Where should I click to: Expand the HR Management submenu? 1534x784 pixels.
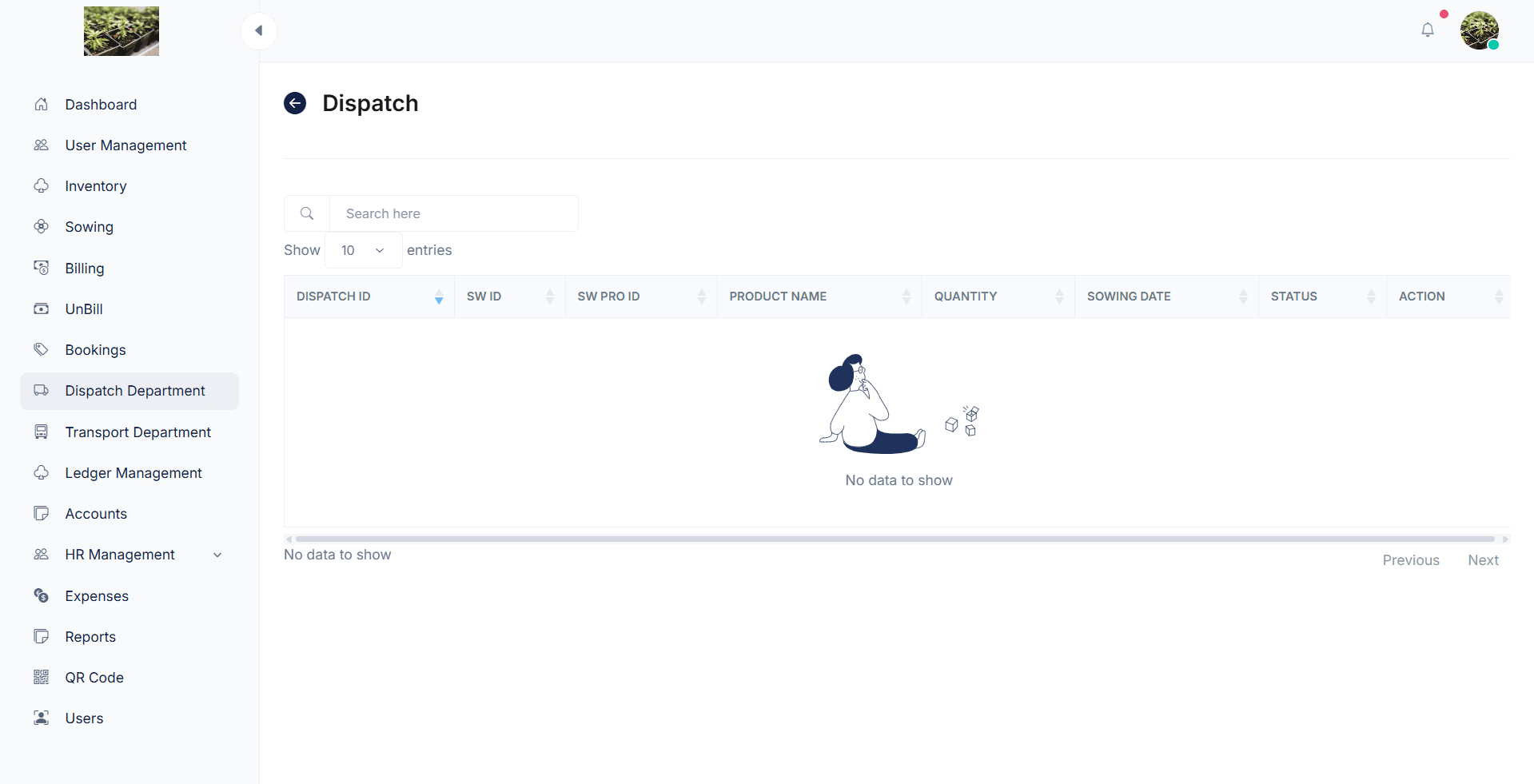point(217,555)
